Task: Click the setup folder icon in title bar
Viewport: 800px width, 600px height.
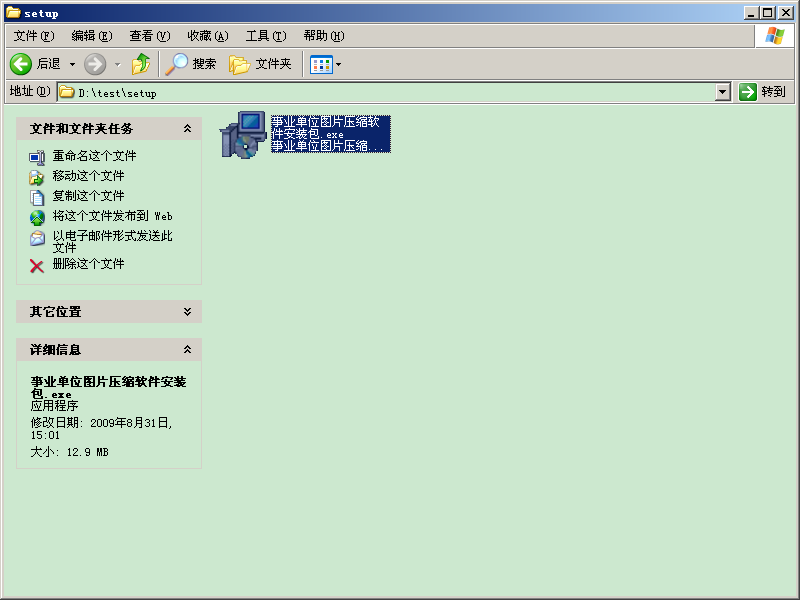Action: 13,12
